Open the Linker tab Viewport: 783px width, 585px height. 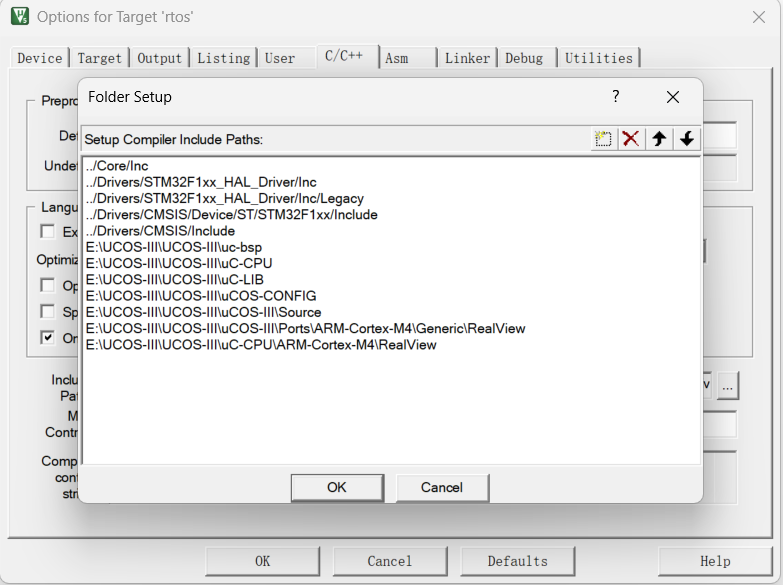(x=467, y=58)
